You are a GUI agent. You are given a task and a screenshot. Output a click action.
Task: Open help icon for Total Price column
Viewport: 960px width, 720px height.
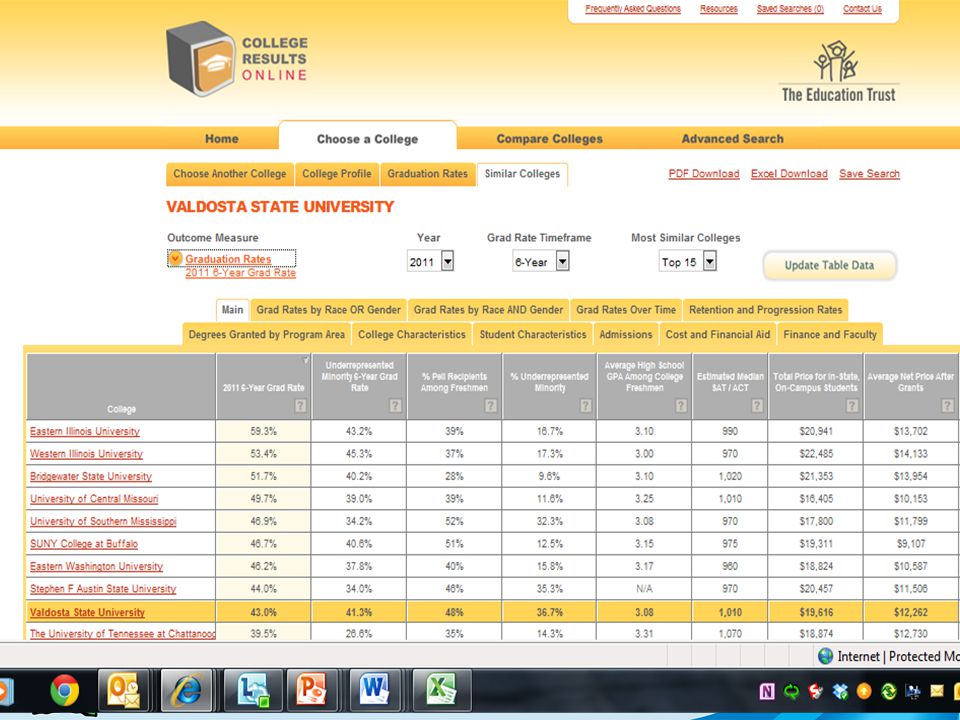852,406
